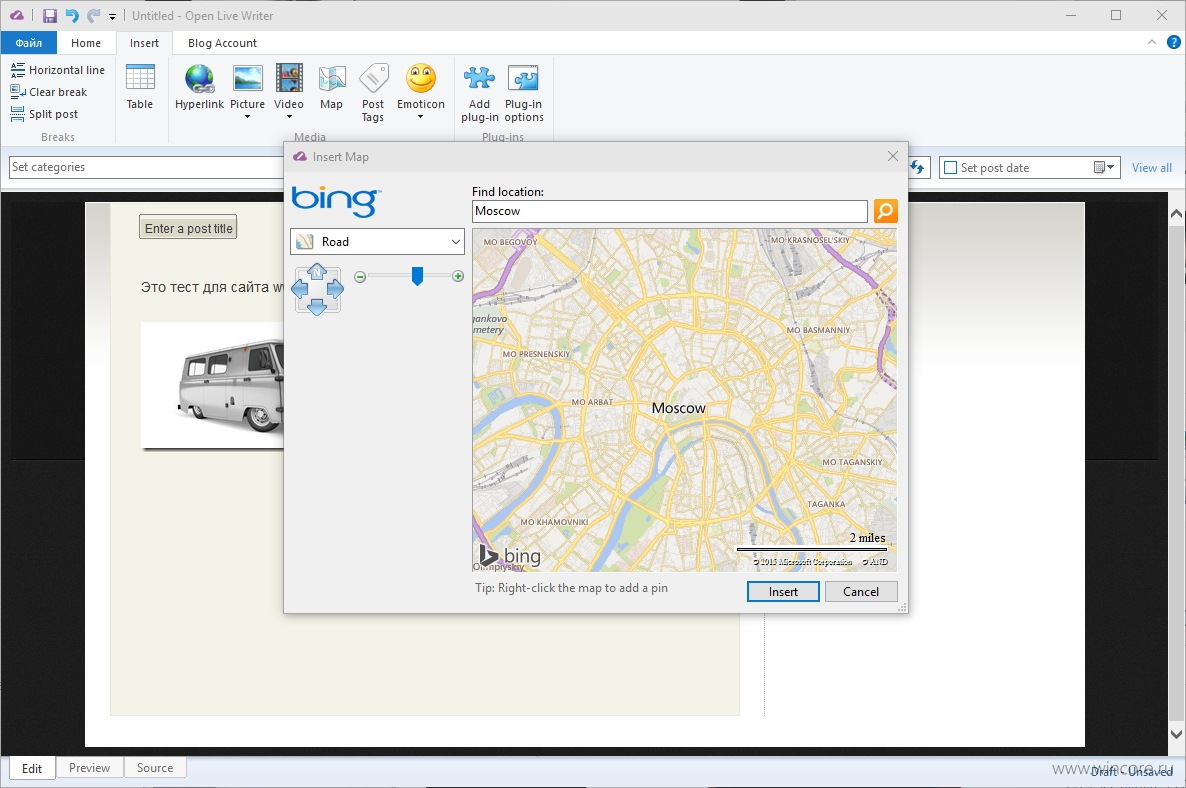Screen dimensions: 1186x788
Task: Click the Video icon
Action: coord(289,79)
